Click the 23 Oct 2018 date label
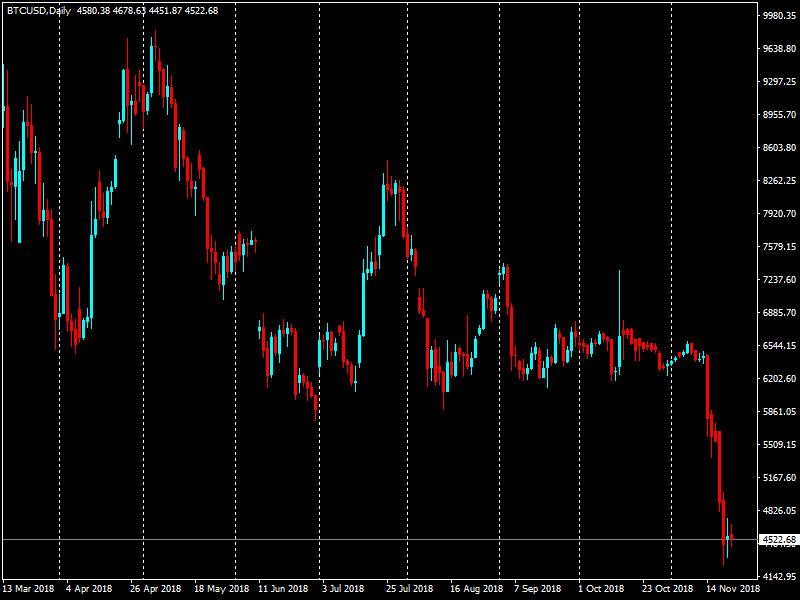Image resolution: width=800 pixels, height=600 pixels. [667, 589]
